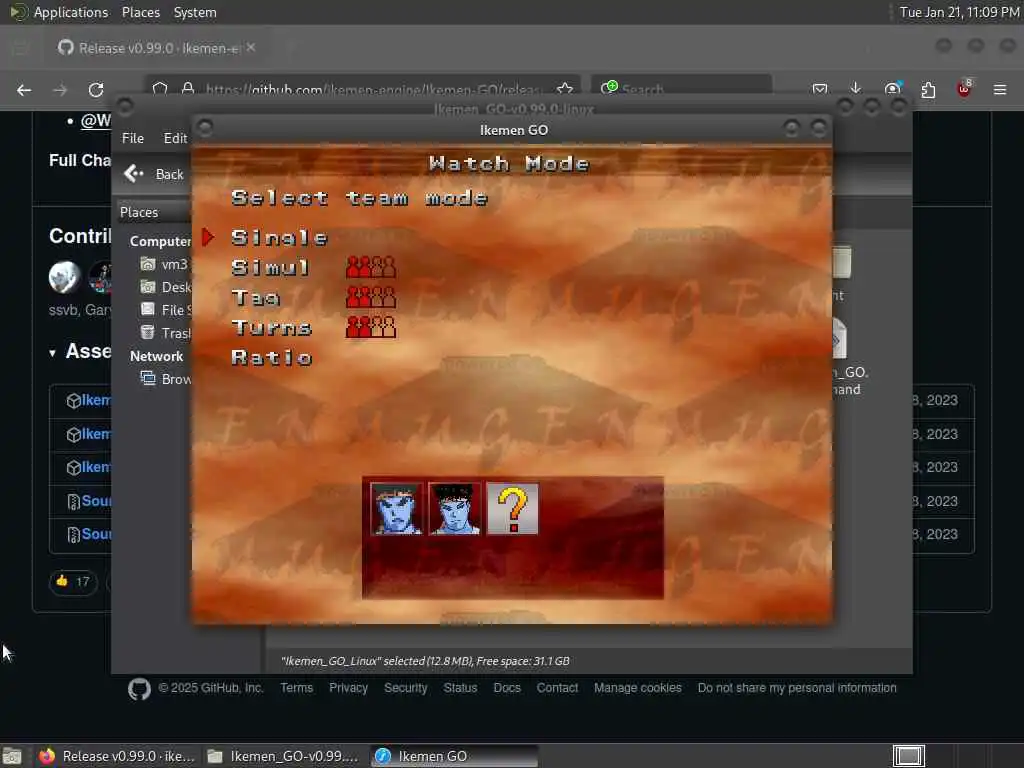Switch to Release v0.99.0 tab
Image resolution: width=1024 pixels, height=768 pixels.
pos(157,48)
